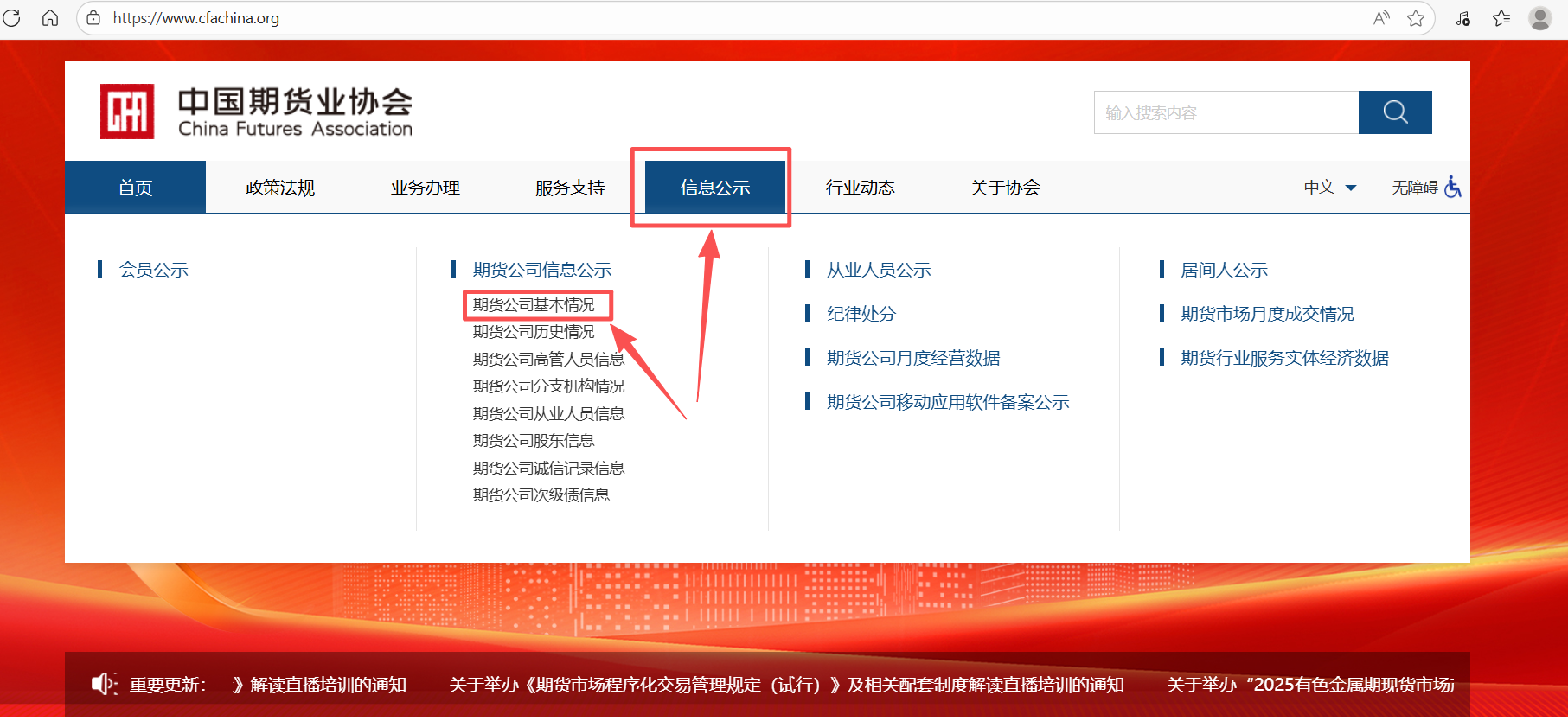Open 期货公司月度经营数据 link

[913, 358]
